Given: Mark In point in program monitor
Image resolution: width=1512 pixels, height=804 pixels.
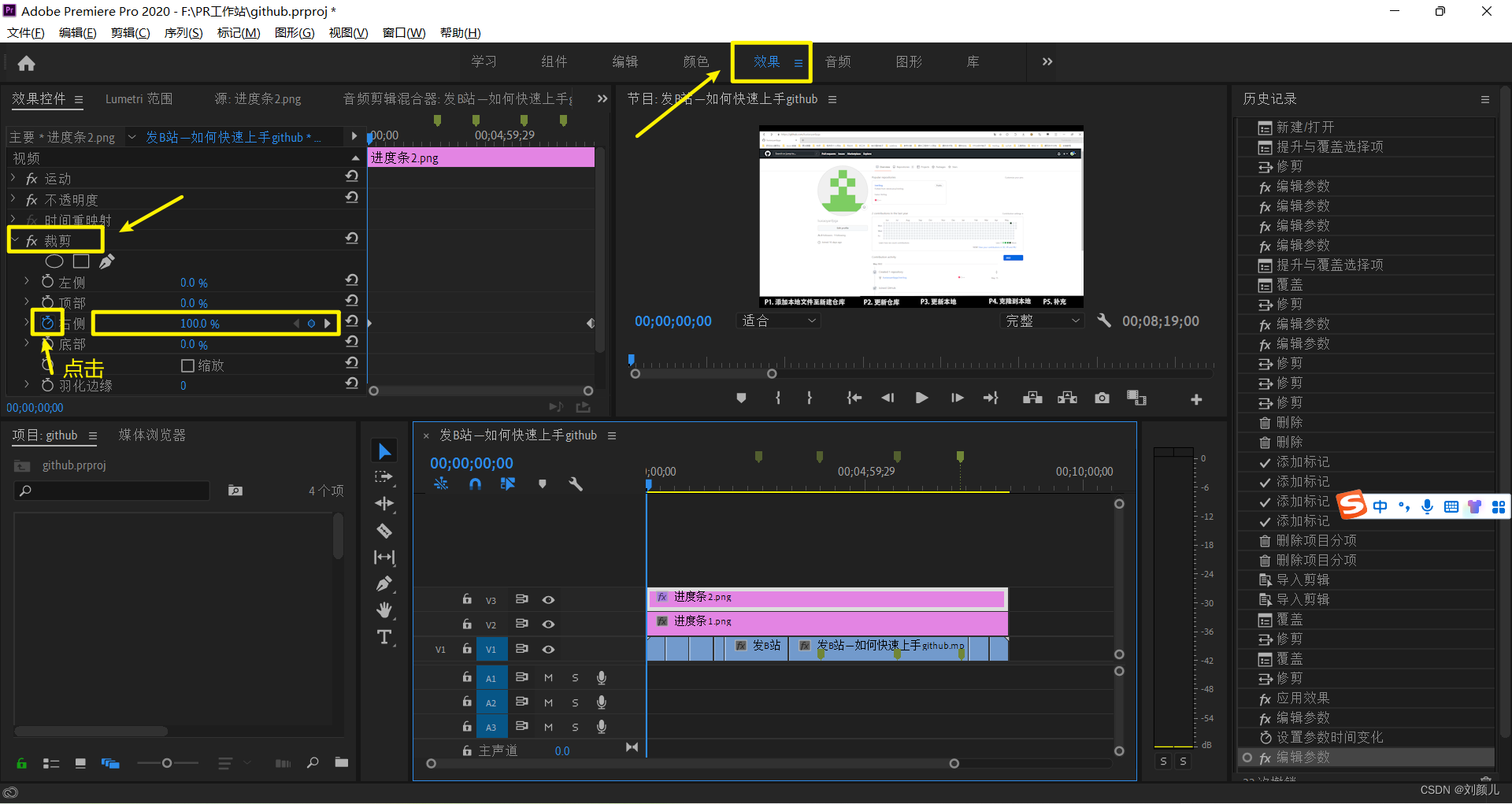Looking at the screenshot, I should (778, 398).
